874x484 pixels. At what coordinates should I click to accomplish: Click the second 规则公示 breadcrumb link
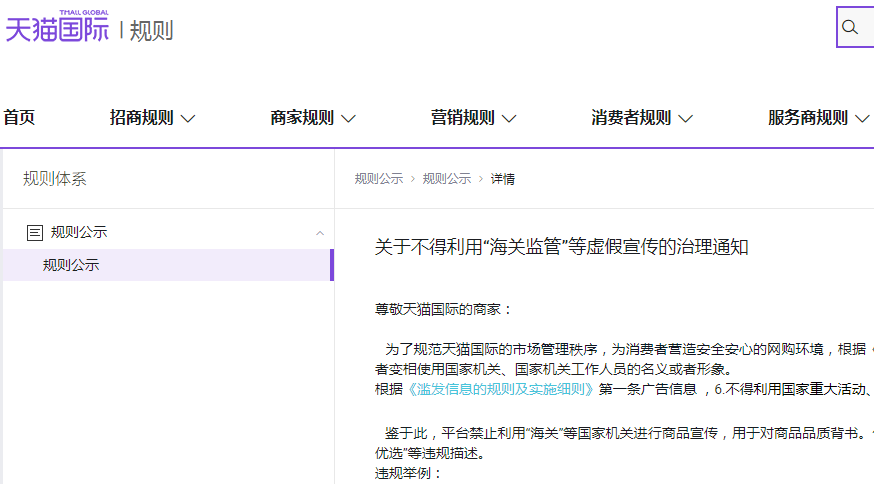(447, 179)
